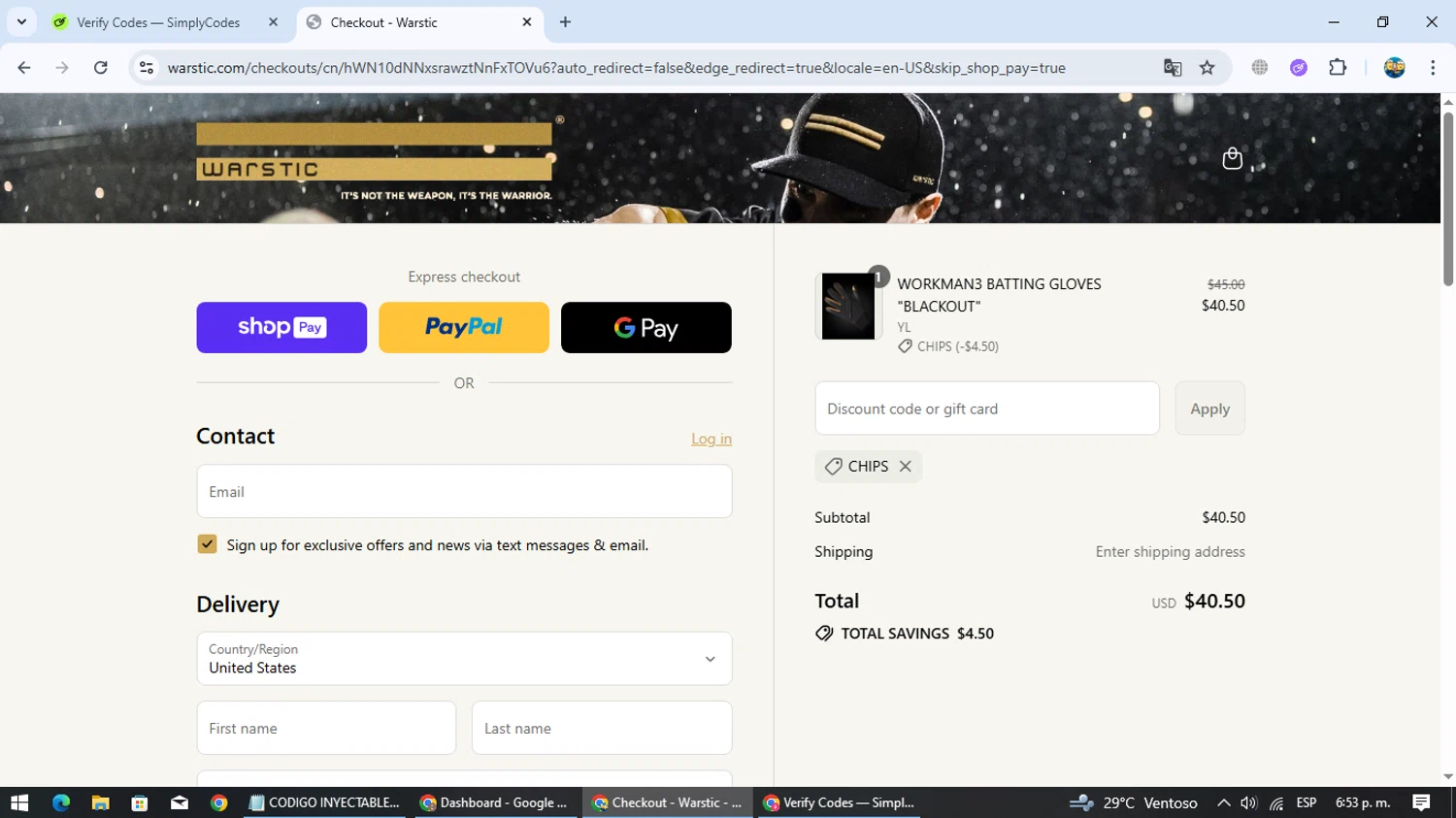1456x818 pixels.
Task: Click the Workman3 batting gloves thumbnail
Action: coord(847,306)
